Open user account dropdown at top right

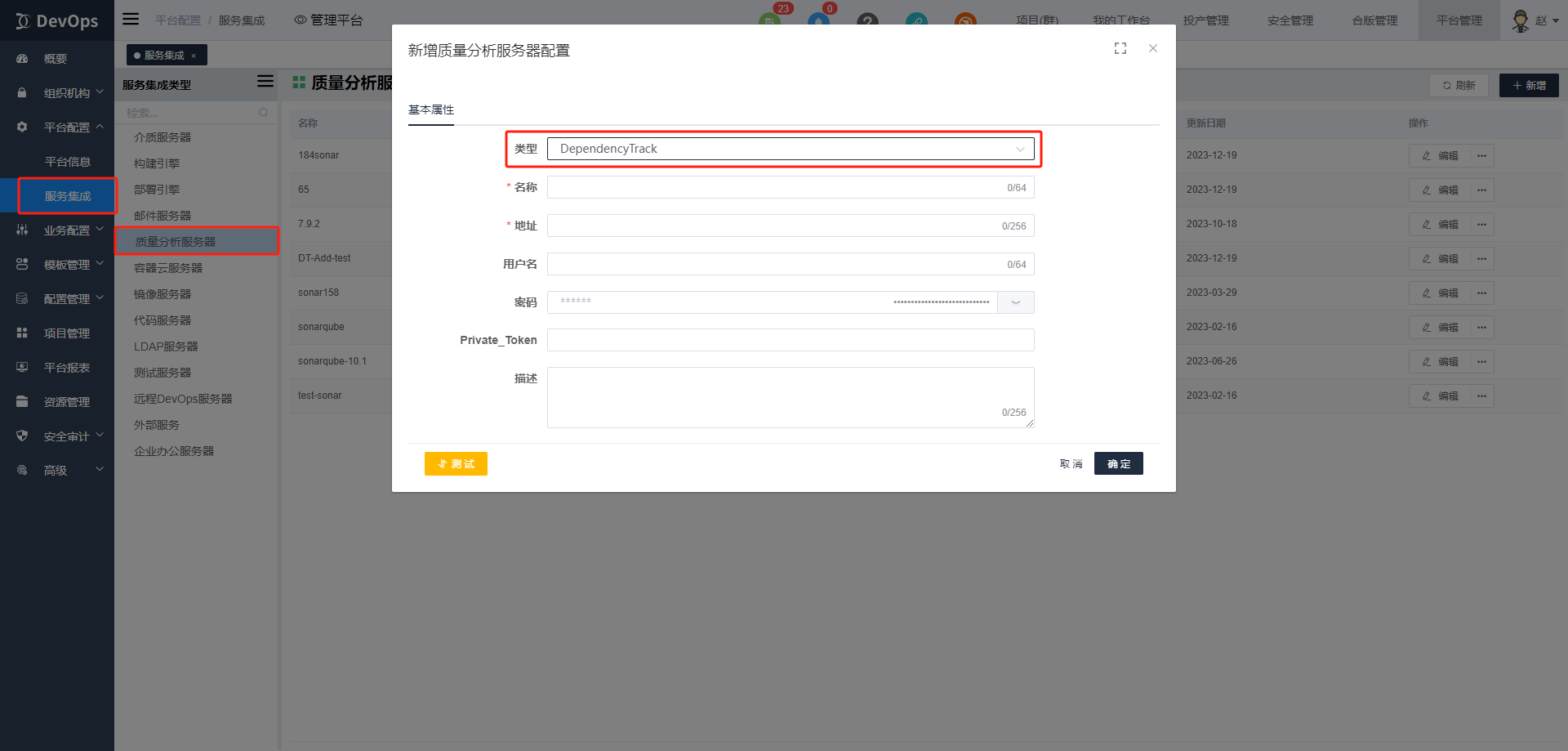pyautogui.click(x=1535, y=20)
